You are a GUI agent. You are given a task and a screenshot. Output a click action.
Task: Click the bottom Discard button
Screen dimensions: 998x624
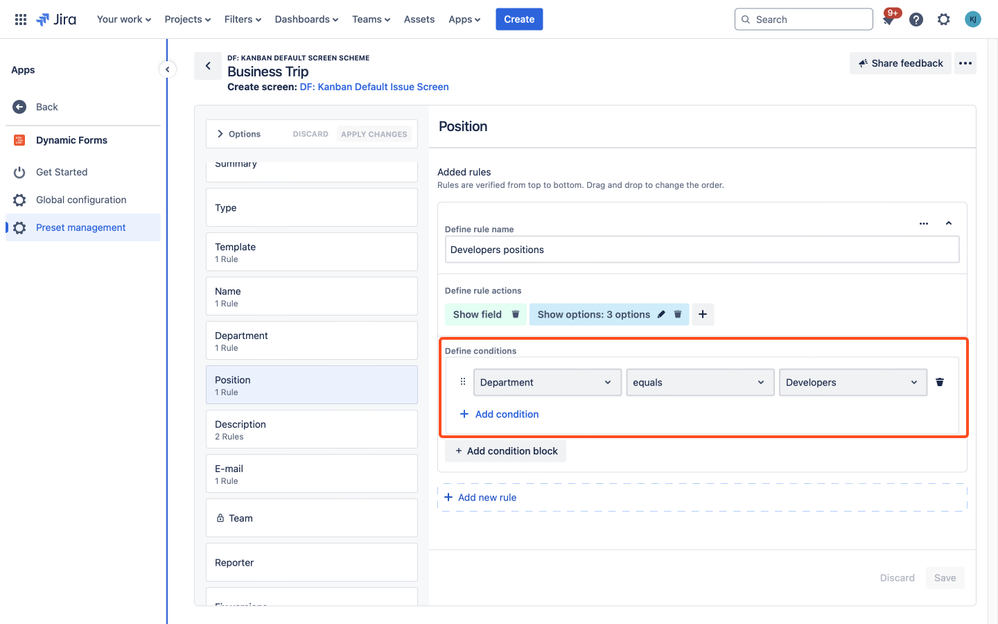point(897,578)
